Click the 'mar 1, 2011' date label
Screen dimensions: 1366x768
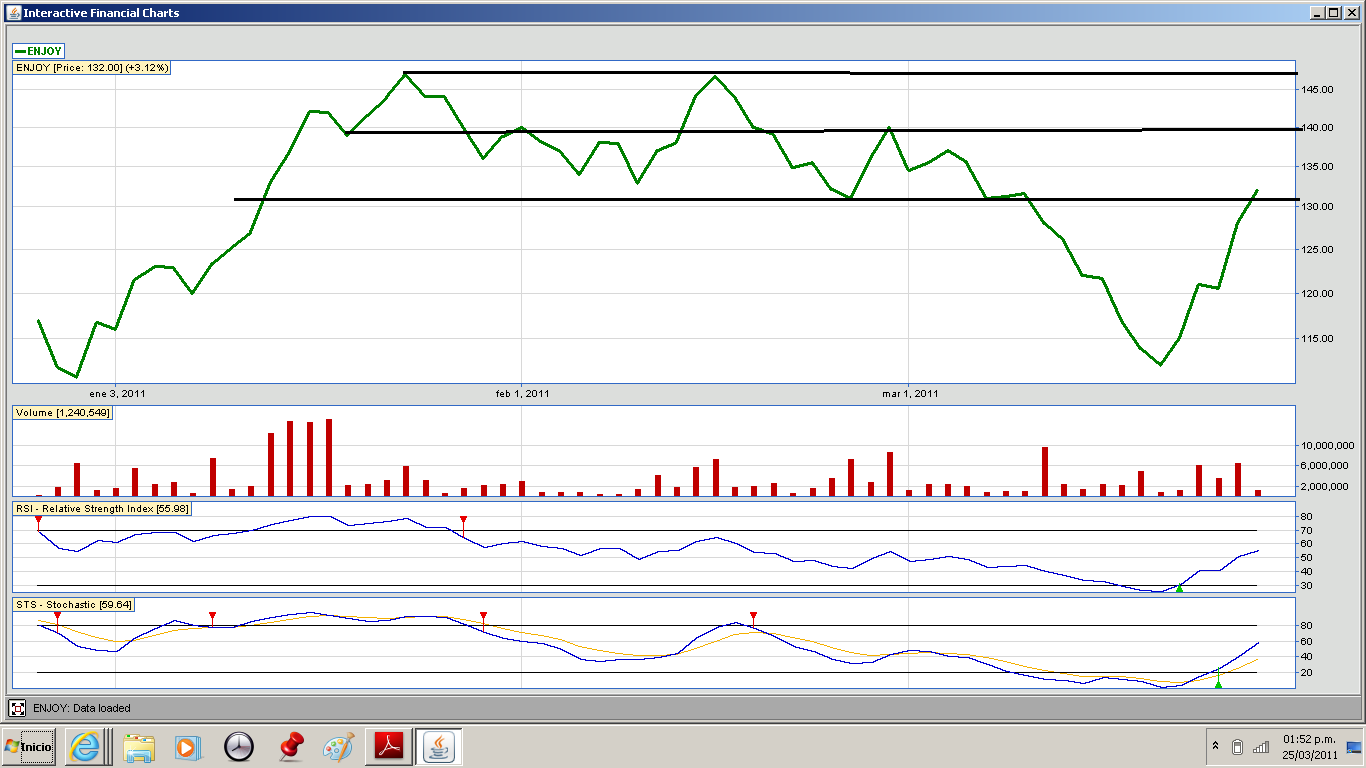(x=910, y=393)
